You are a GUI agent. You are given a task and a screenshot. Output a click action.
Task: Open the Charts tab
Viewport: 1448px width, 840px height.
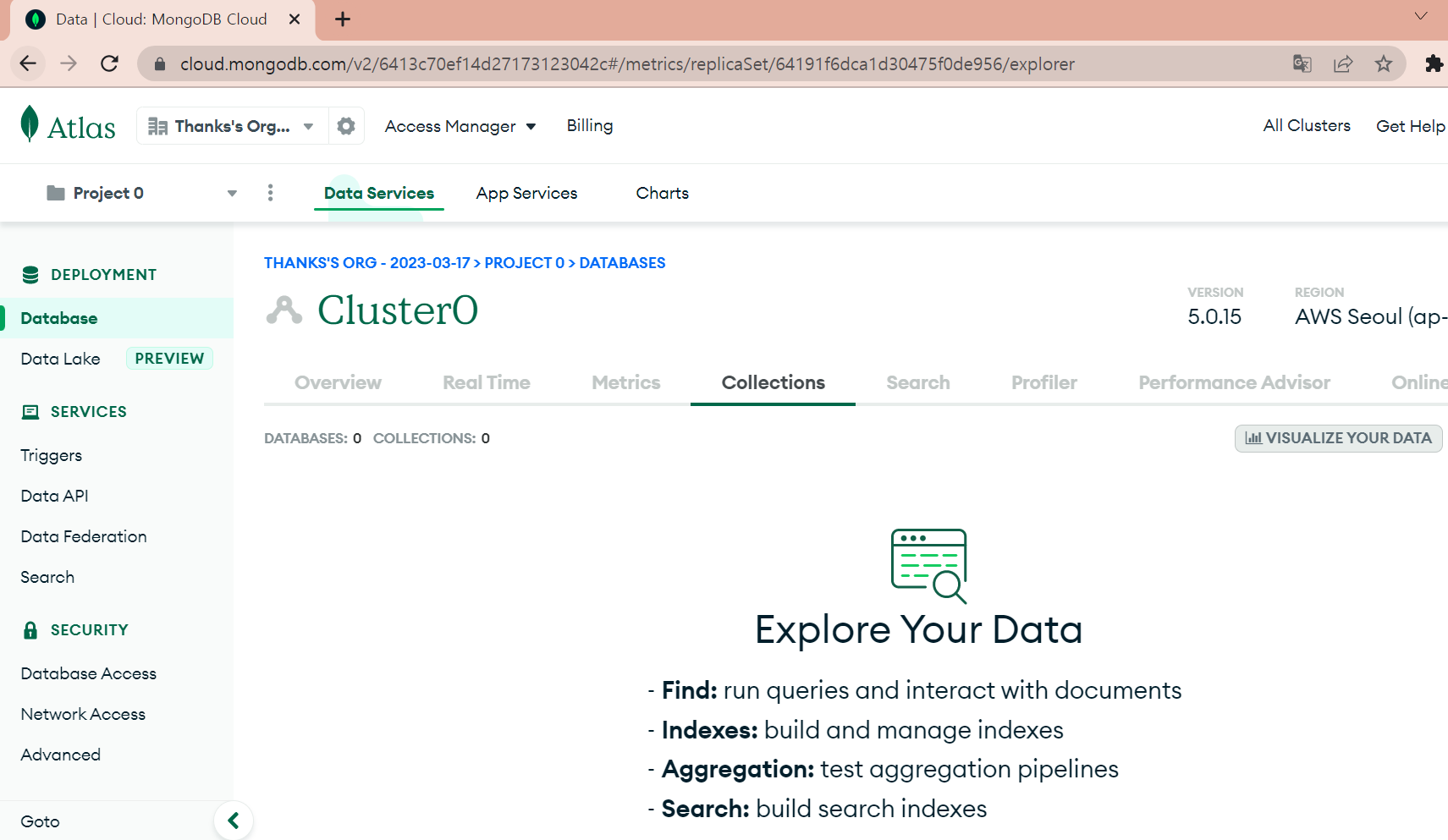663,193
